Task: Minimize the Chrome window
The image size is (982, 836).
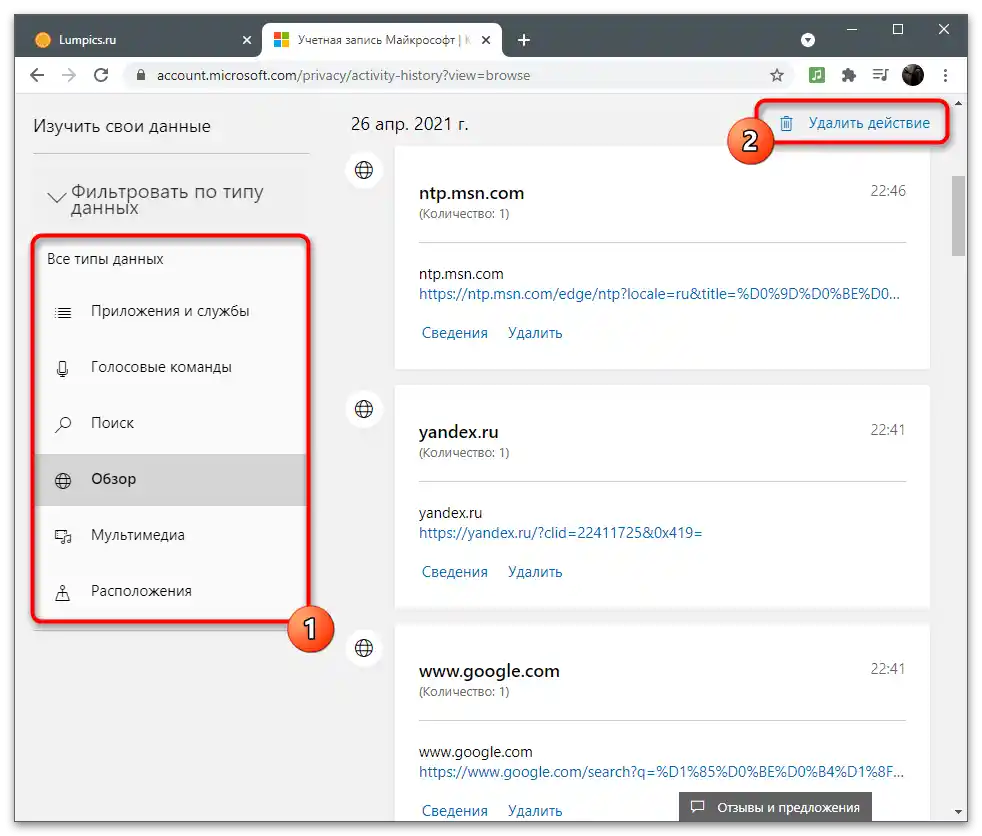Action: point(852,29)
